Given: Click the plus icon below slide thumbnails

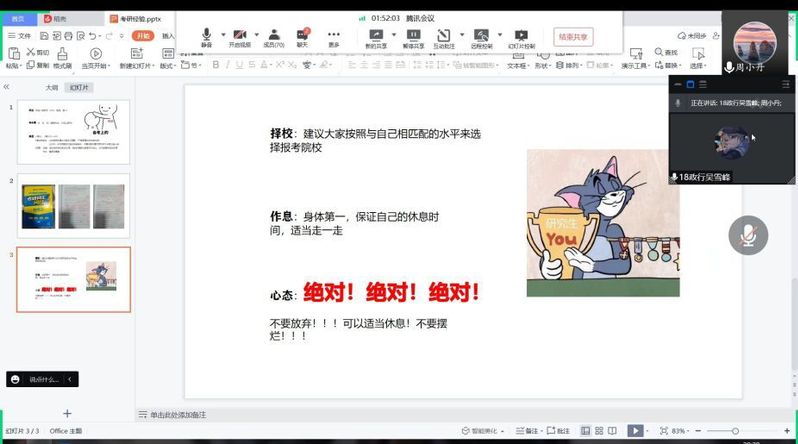Looking at the screenshot, I should [67, 413].
